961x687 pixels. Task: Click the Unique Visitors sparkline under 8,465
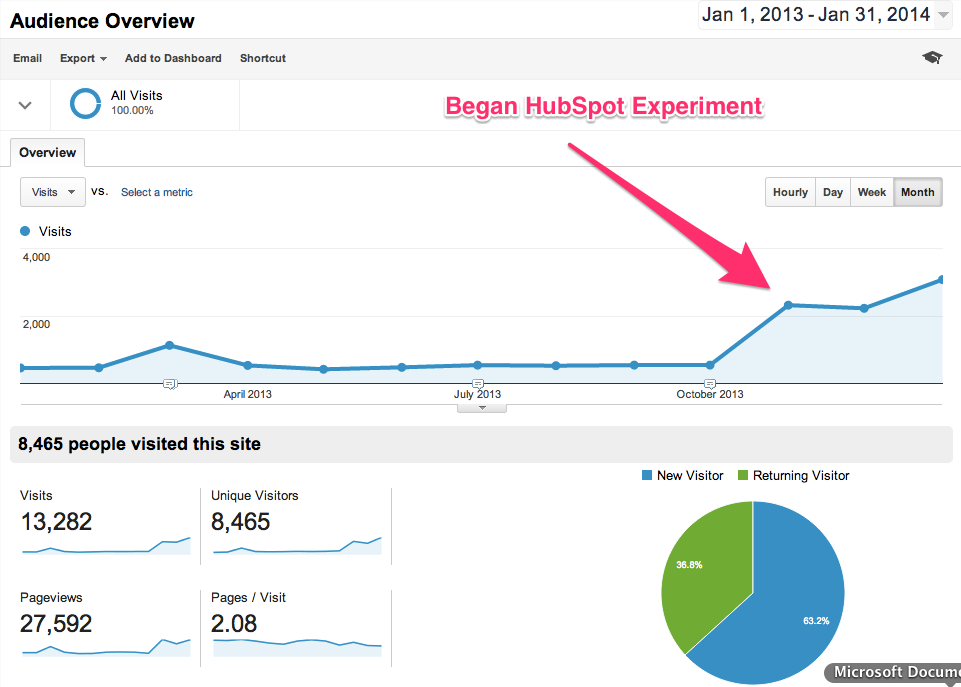click(297, 546)
